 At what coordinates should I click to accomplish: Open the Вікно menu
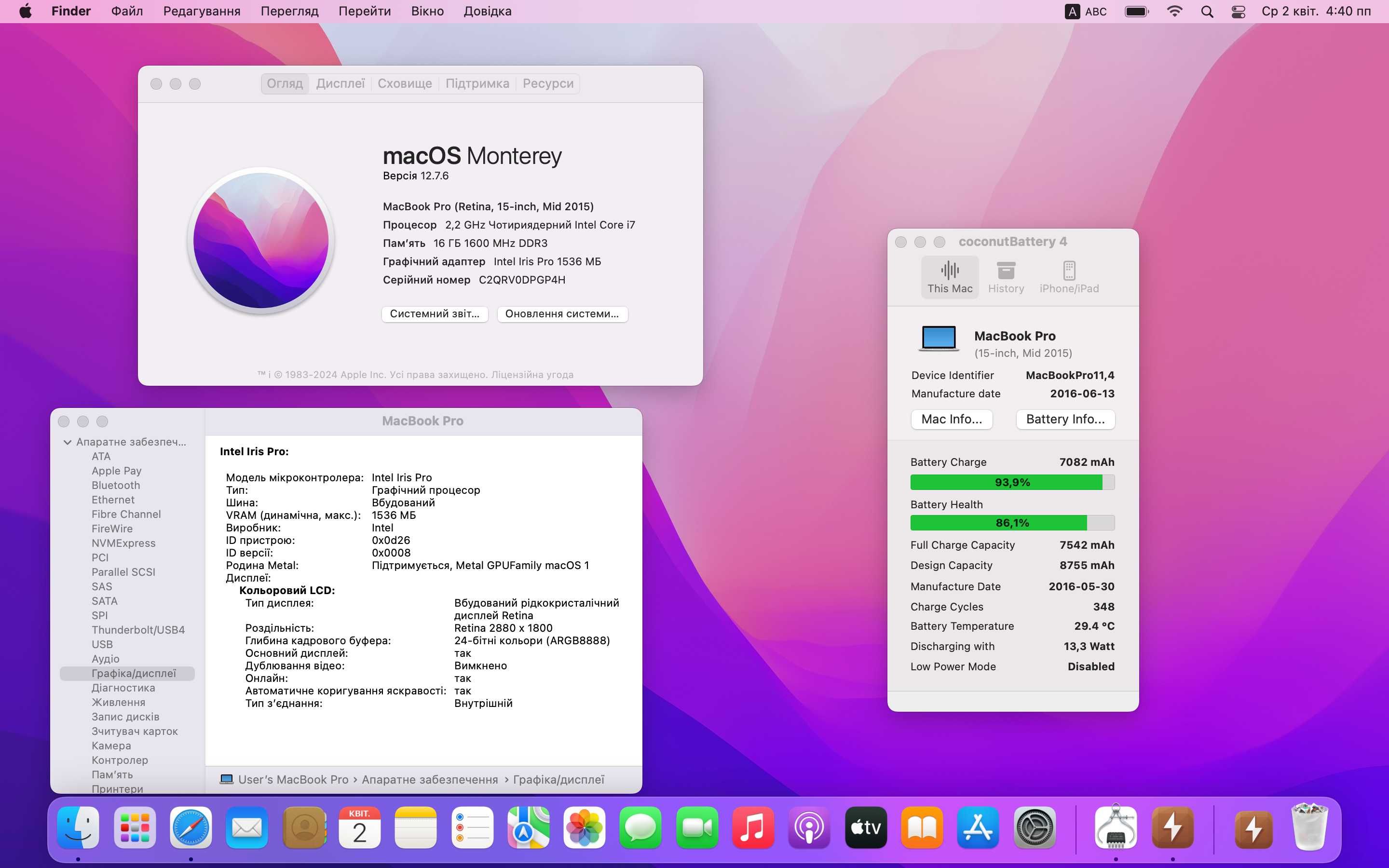[x=427, y=12]
